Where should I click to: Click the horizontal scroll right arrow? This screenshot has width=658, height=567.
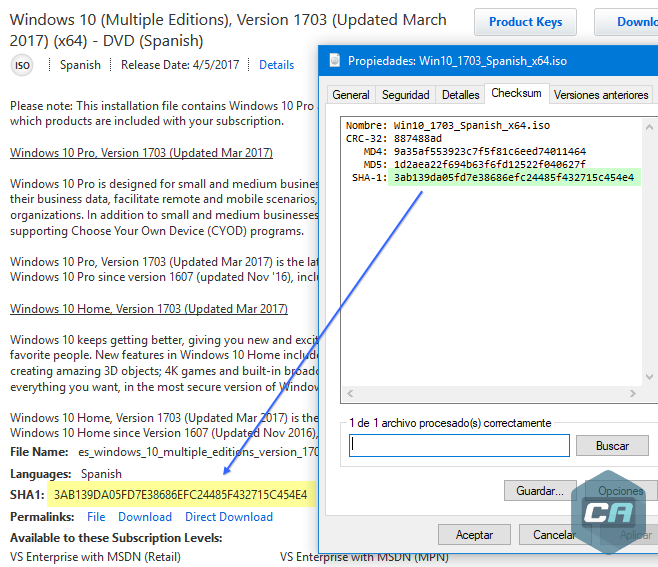(633, 394)
